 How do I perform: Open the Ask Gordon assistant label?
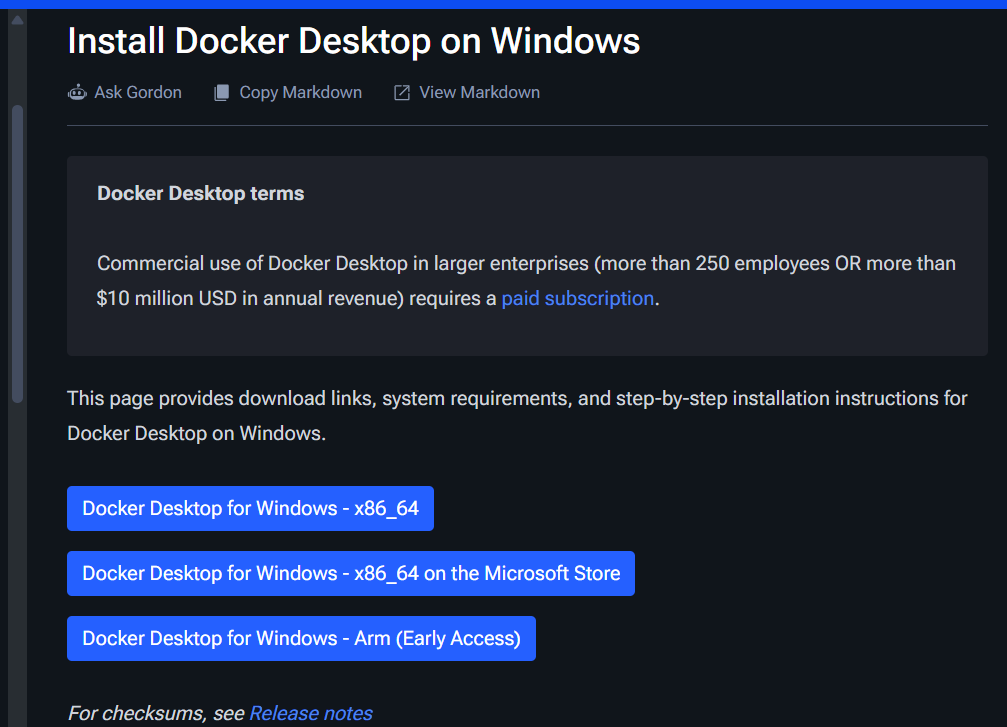click(138, 92)
